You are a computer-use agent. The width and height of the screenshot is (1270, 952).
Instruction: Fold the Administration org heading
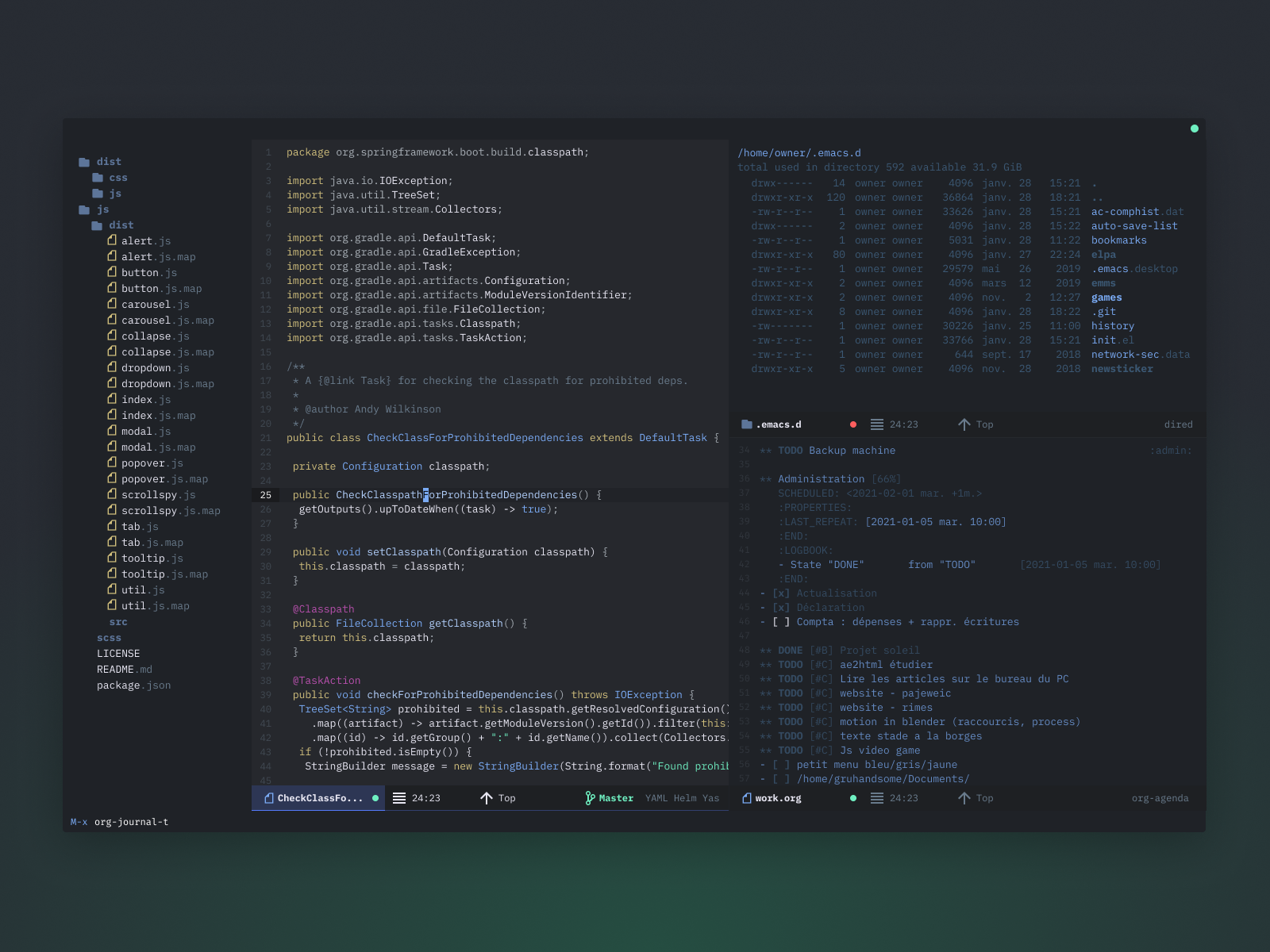pyautogui.click(x=822, y=478)
